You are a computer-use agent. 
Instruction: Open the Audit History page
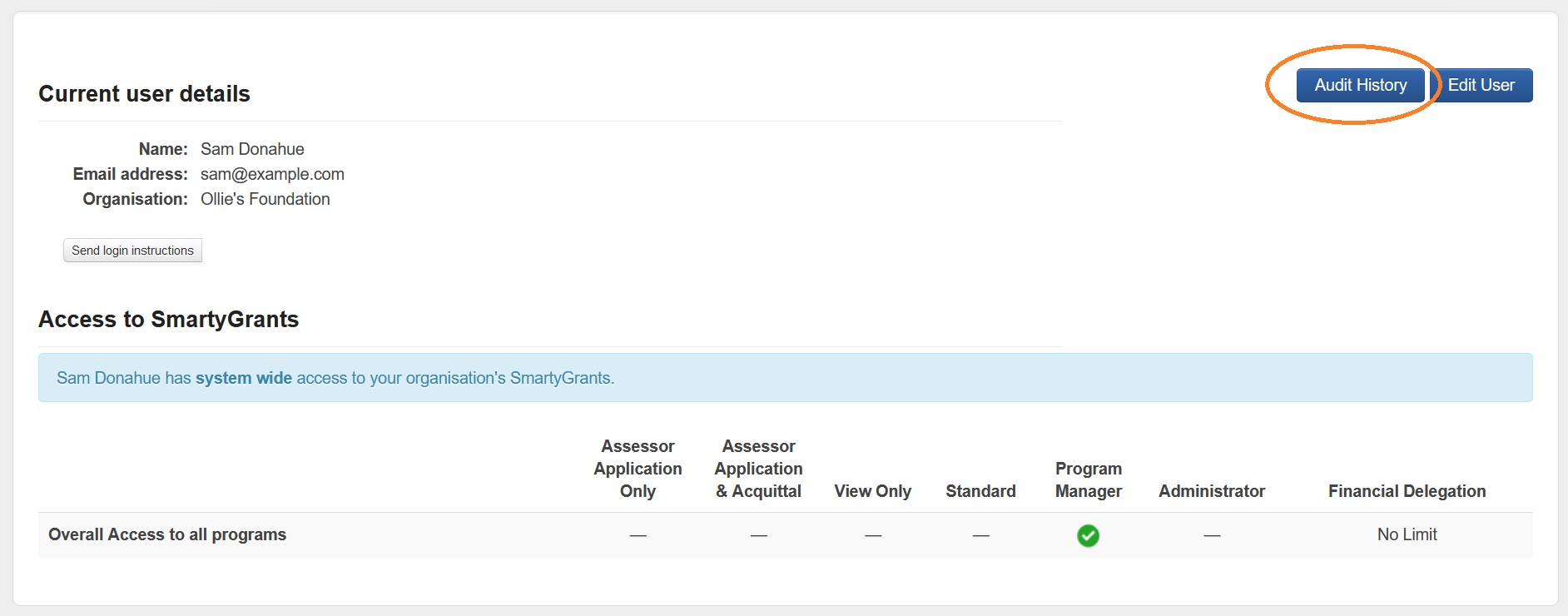pos(1360,85)
